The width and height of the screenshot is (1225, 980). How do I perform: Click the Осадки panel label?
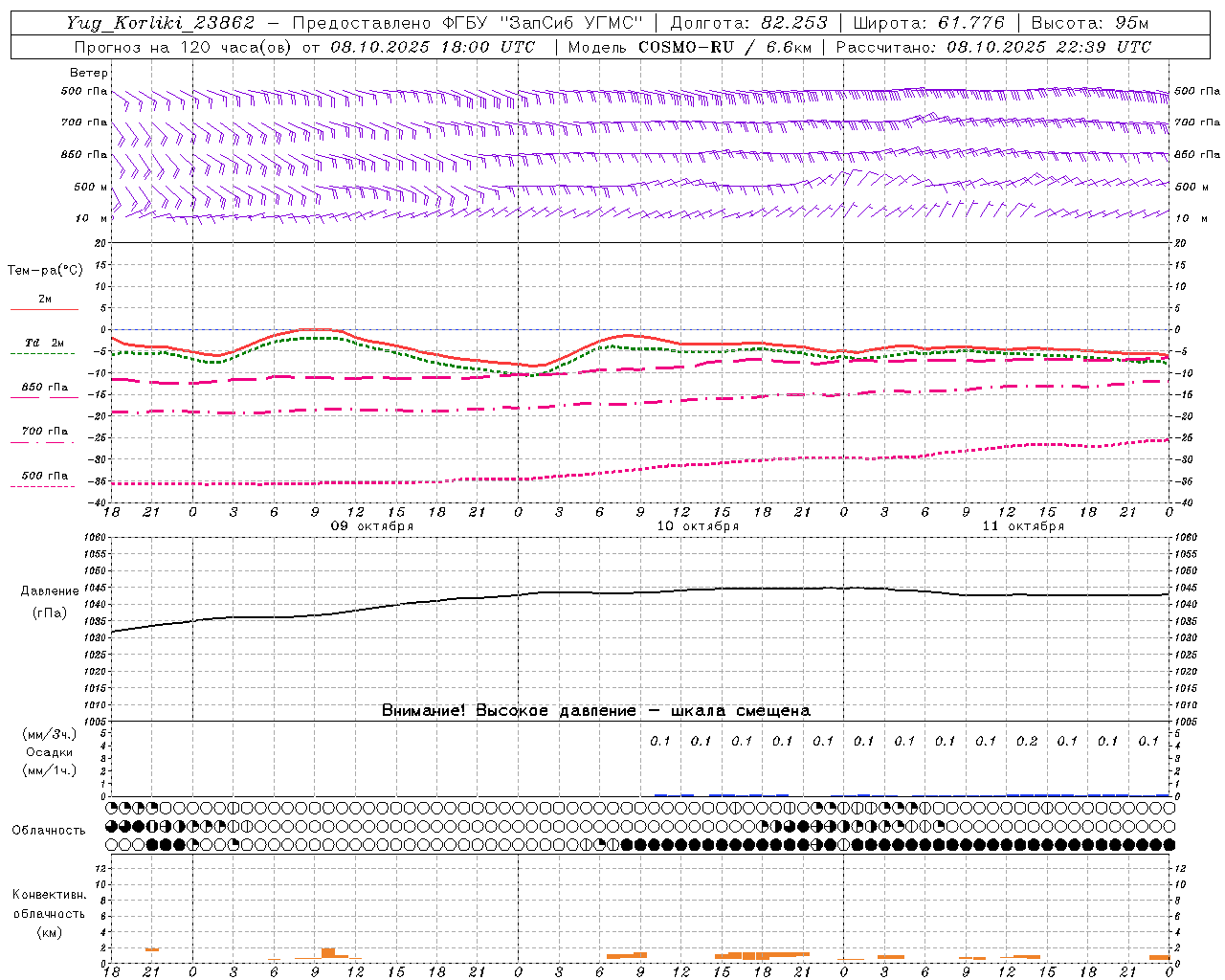point(50,752)
